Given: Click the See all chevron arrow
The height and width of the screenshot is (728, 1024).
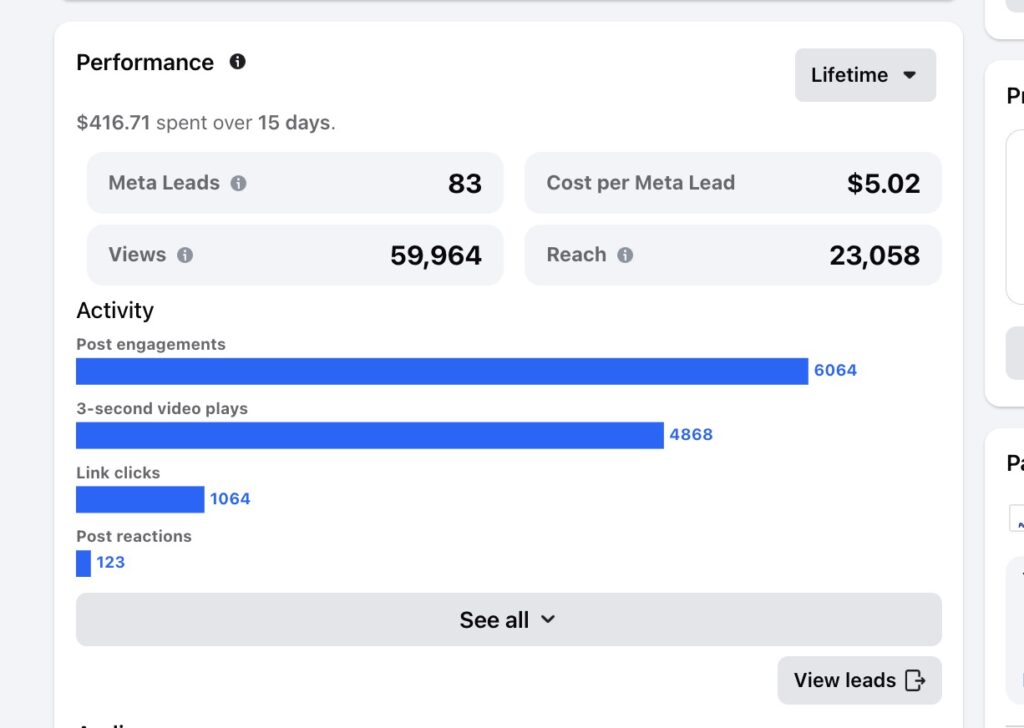Looking at the screenshot, I should click(x=548, y=619).
